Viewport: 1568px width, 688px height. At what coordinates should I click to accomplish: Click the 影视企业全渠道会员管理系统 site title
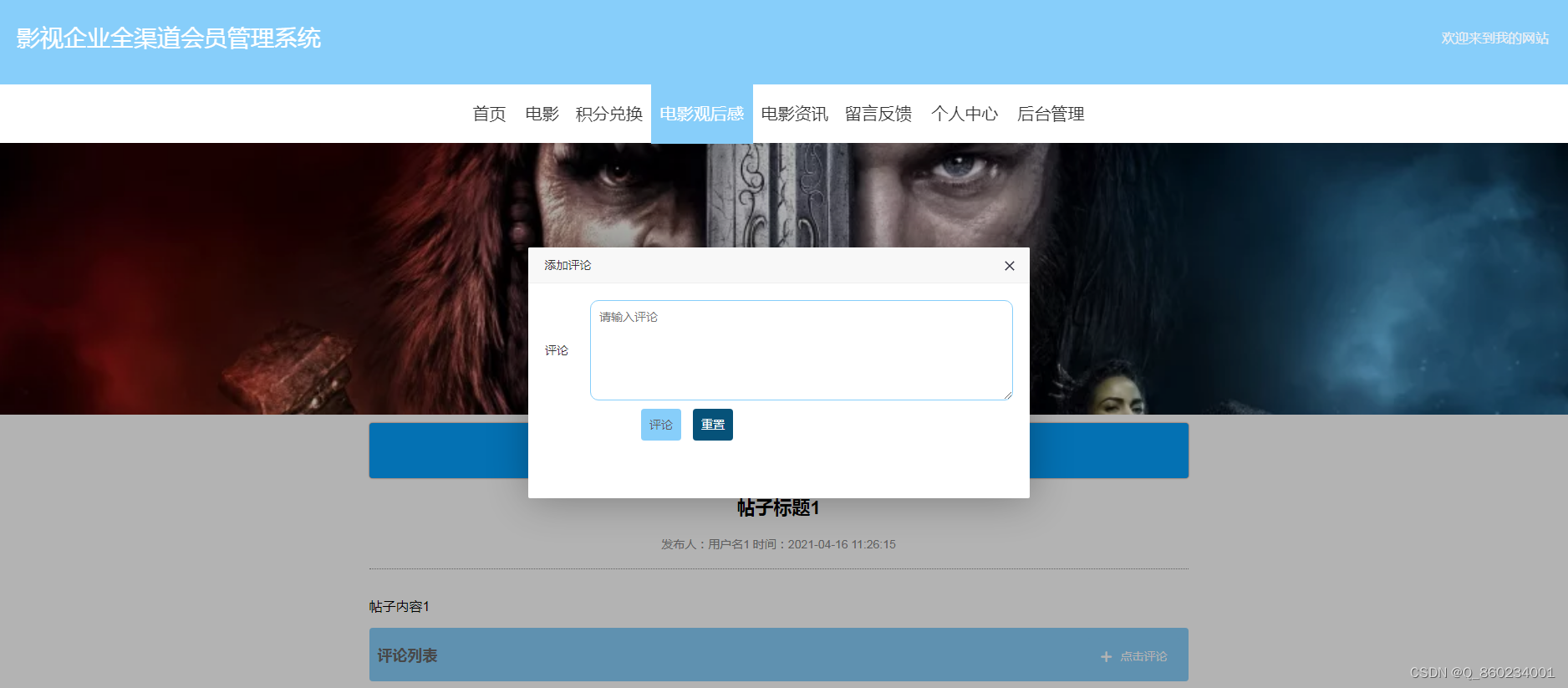click(x=168, y=38)
